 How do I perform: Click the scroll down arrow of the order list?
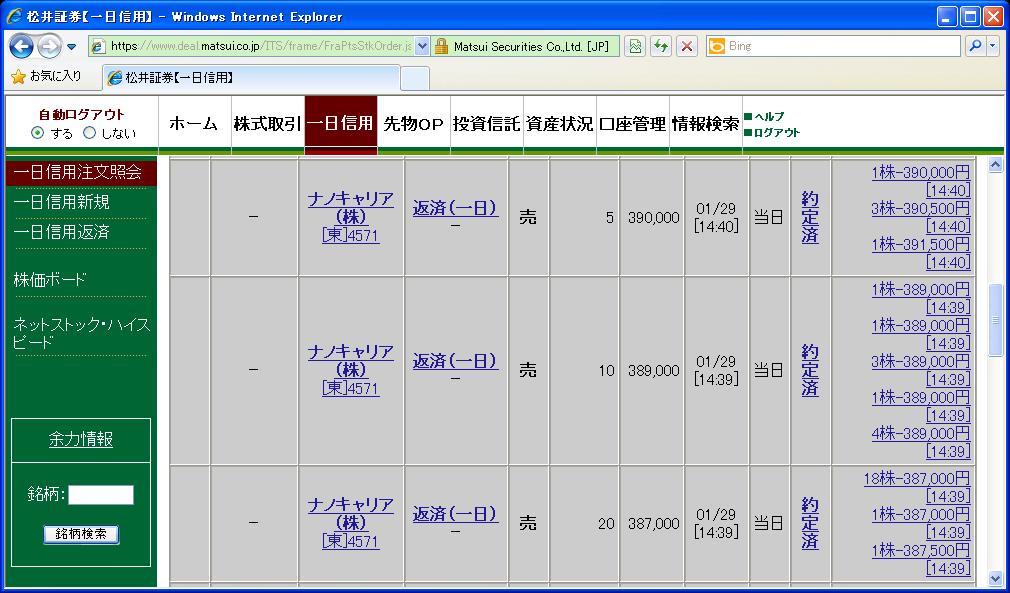tap(995, 578)
